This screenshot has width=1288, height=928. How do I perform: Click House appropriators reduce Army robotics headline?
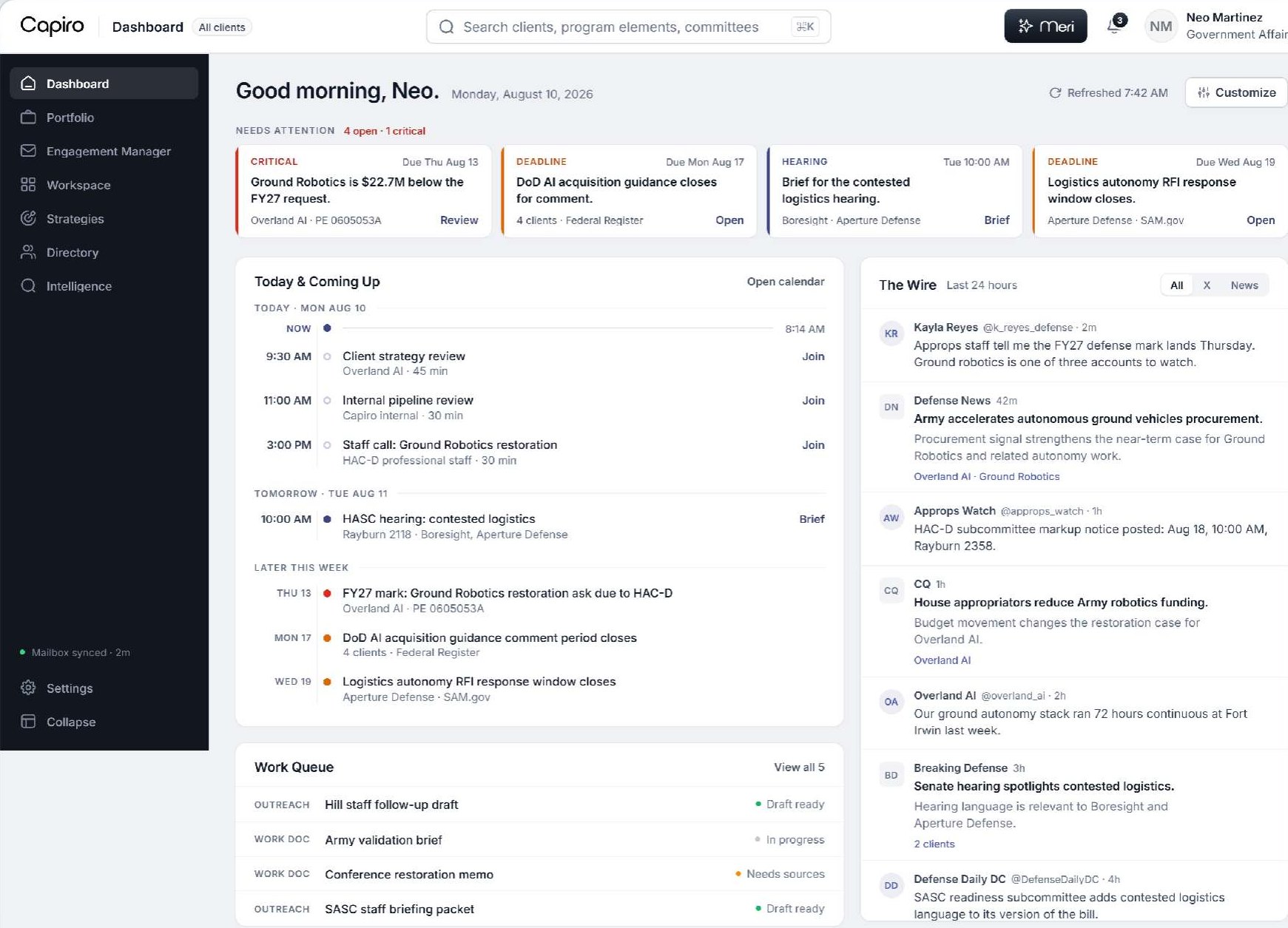pyautogui.click(x=1060, y=603)
